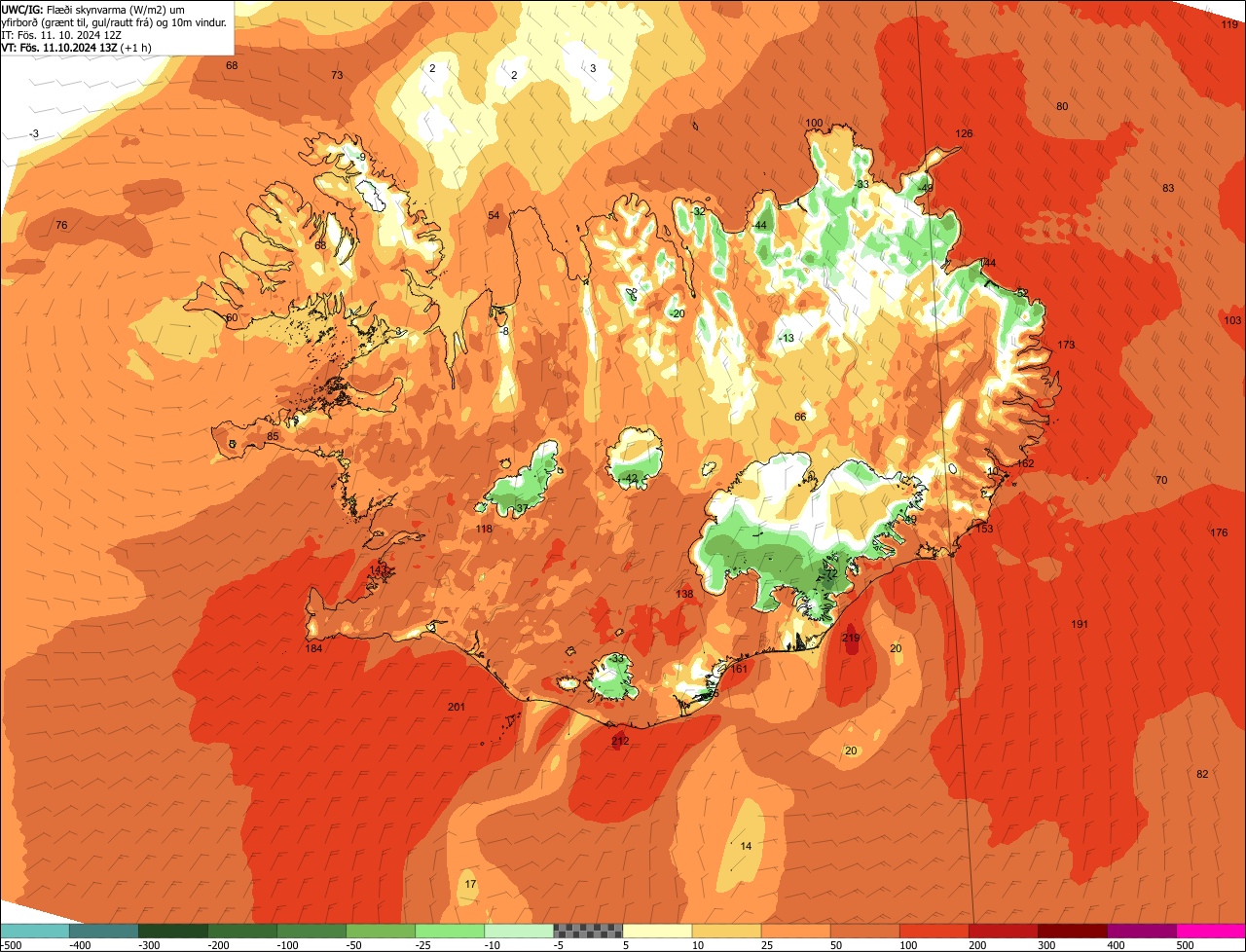Choose the pale yellow legend swatch from 5 to 10
This screenshot has height=952, width=1246.
[x=657, y=931]
